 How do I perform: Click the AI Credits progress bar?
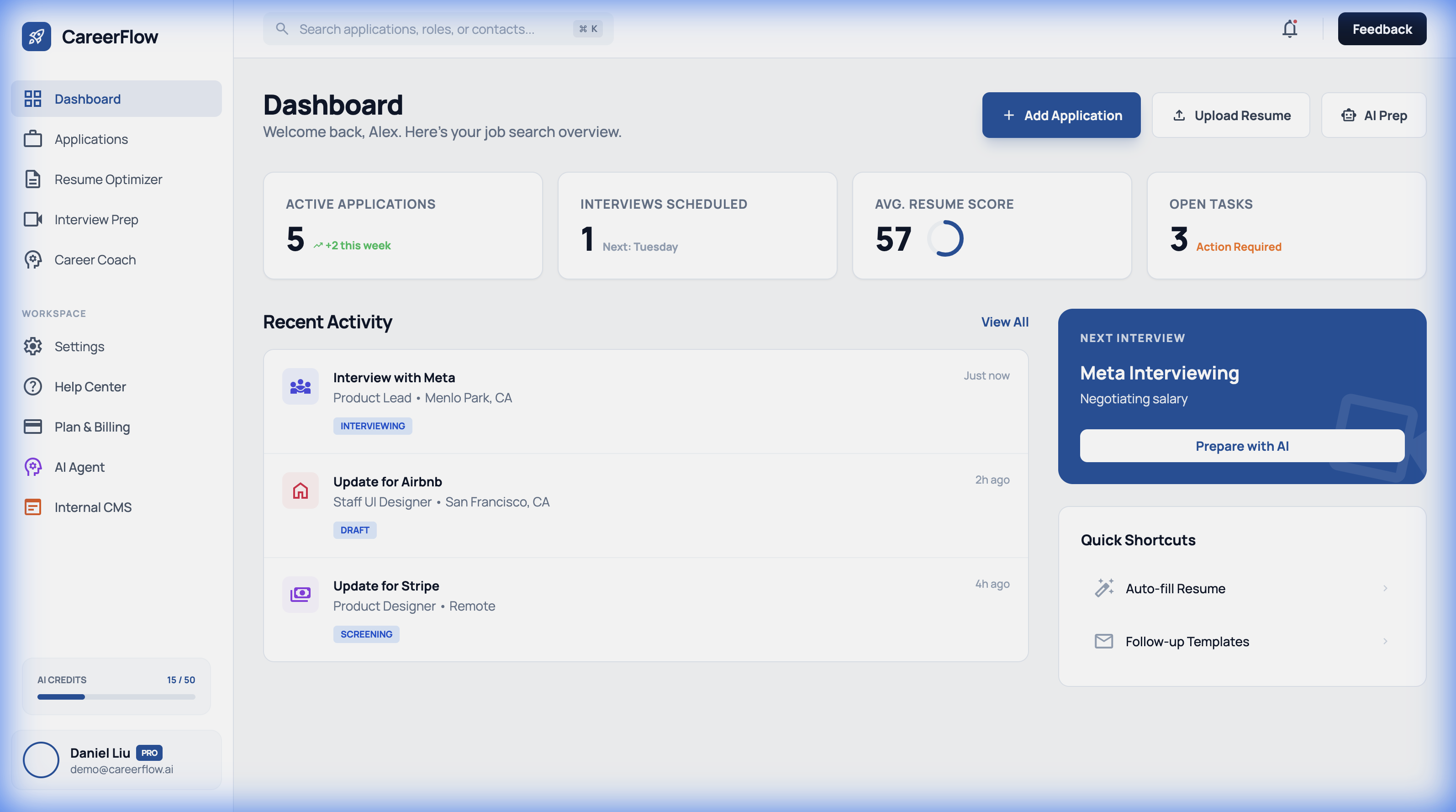pos(116,697)
